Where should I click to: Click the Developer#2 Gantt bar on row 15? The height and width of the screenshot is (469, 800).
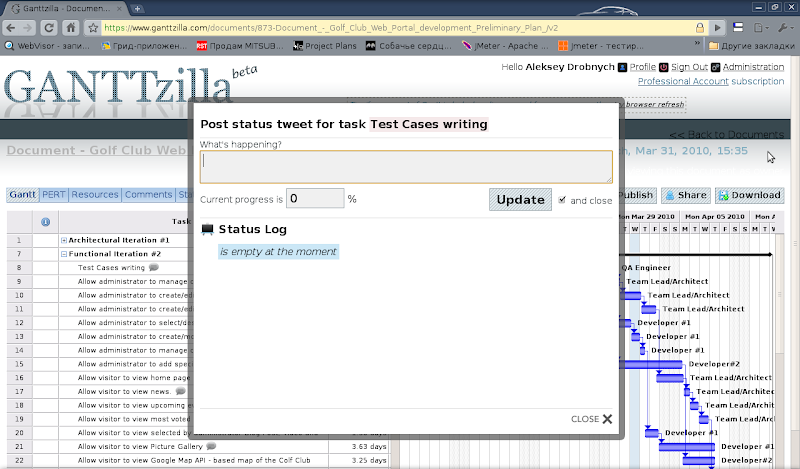651,364
